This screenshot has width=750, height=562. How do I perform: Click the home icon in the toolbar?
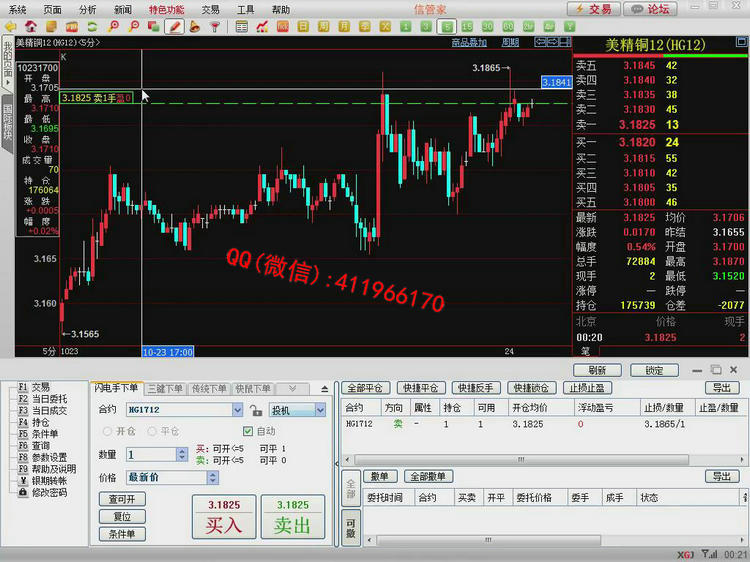coord(31,26)
